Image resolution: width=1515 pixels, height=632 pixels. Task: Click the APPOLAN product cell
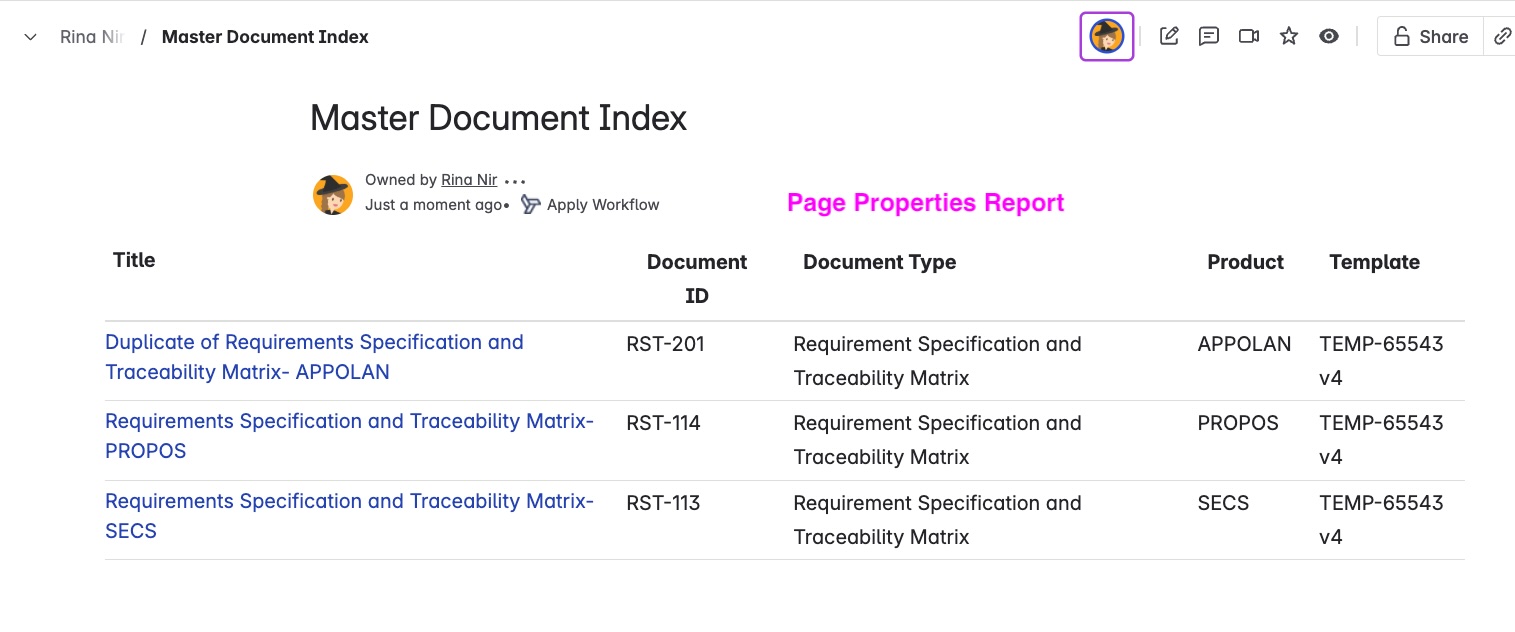pyautogui.click(x=1244, y=344)
